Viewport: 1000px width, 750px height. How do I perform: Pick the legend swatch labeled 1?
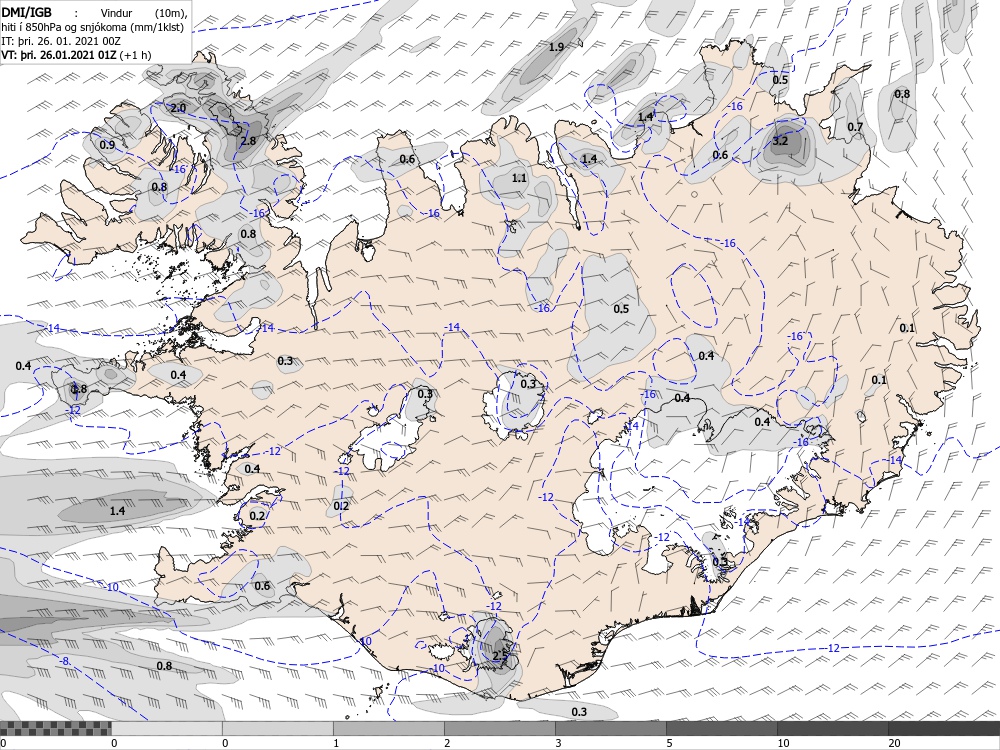click(388, 728)
